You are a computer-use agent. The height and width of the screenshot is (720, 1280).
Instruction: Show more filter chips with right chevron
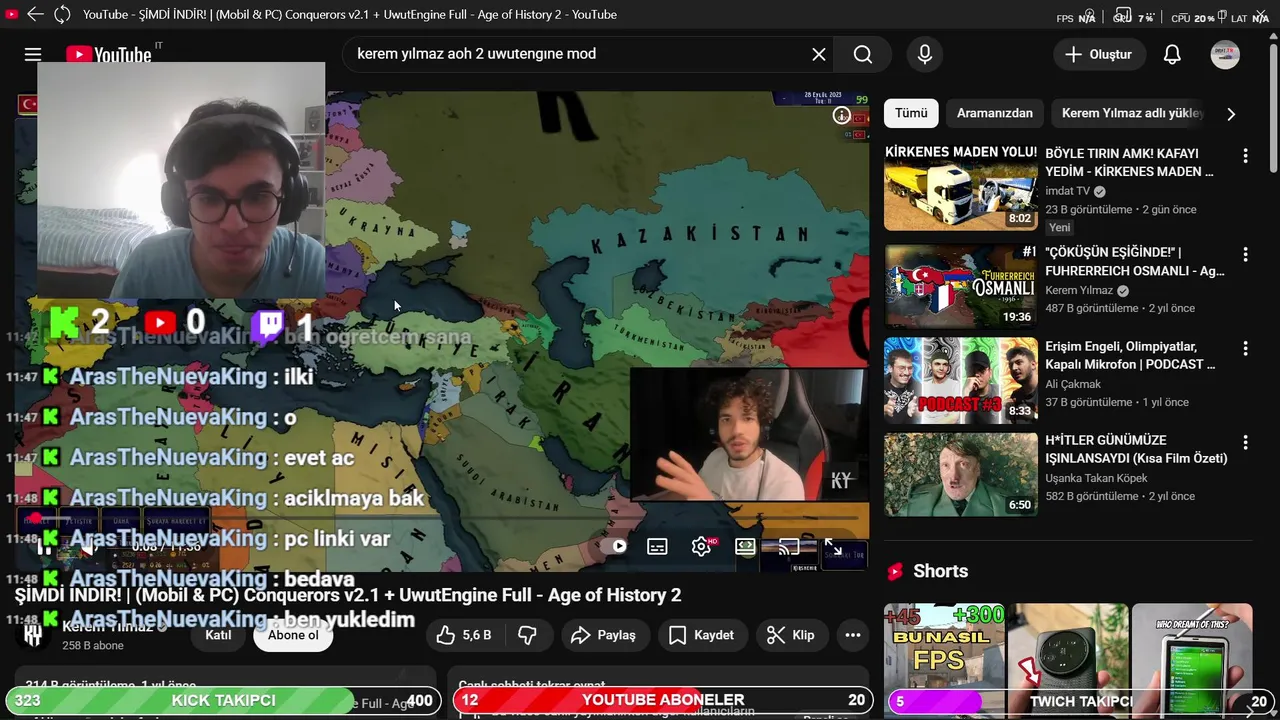[x=1231, y=114]
